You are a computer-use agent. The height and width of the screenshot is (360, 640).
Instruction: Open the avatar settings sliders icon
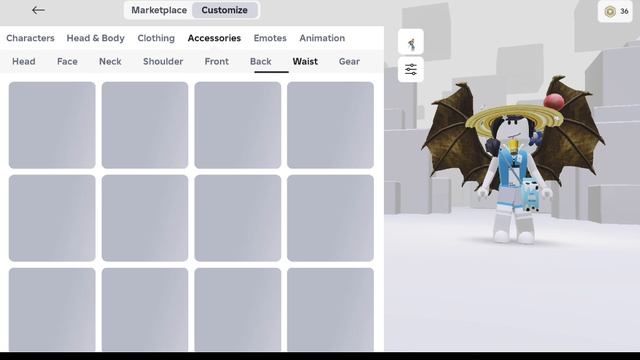411,69
